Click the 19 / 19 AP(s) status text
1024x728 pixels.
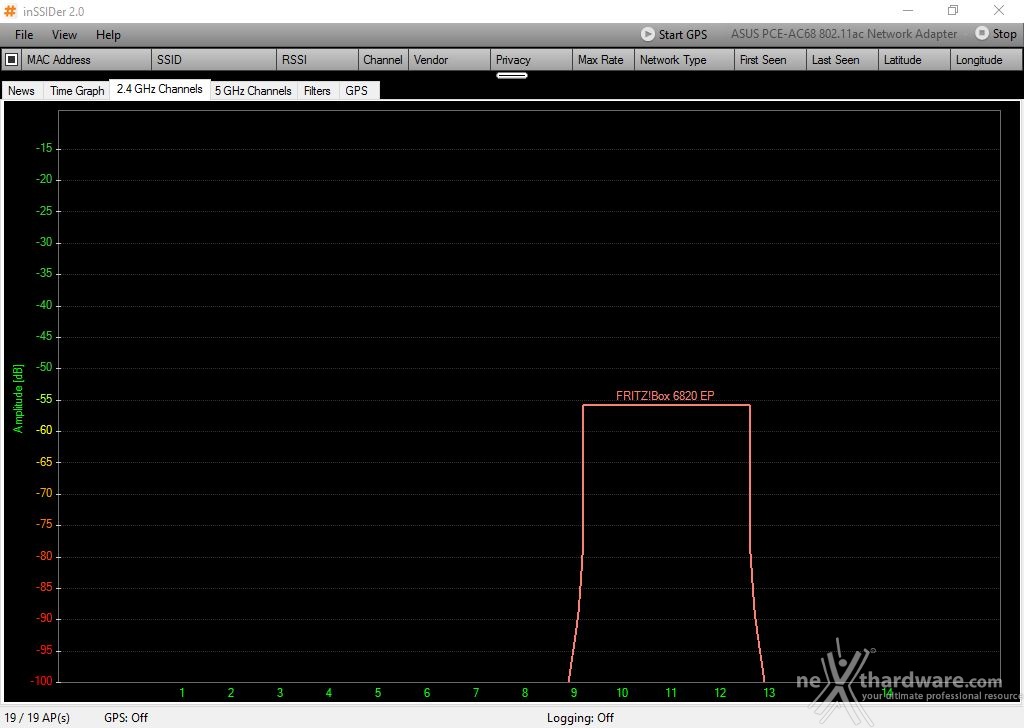(37, 718)
